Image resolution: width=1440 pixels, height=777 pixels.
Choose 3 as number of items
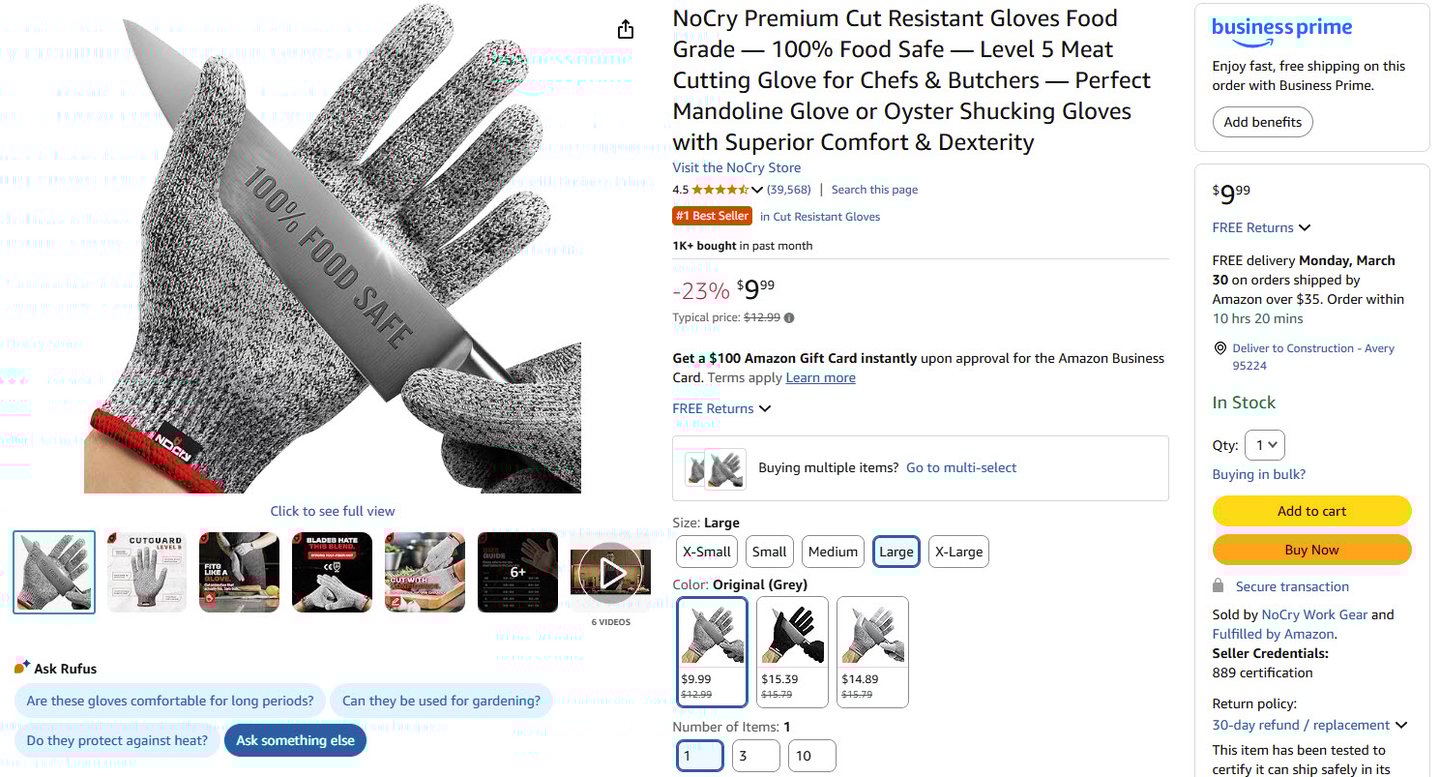click(756, 756)
